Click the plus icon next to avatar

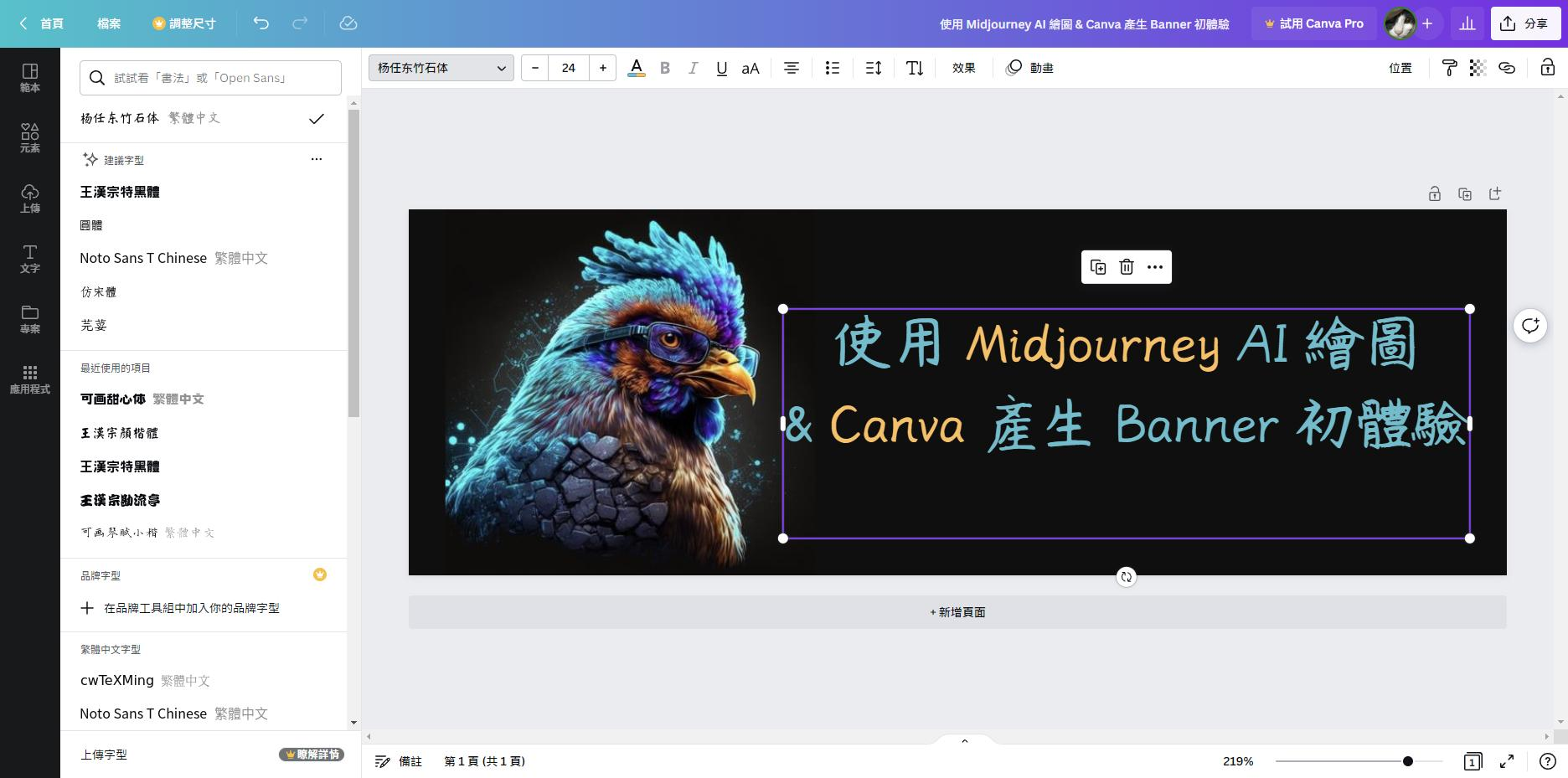[x=1427, y=23]
